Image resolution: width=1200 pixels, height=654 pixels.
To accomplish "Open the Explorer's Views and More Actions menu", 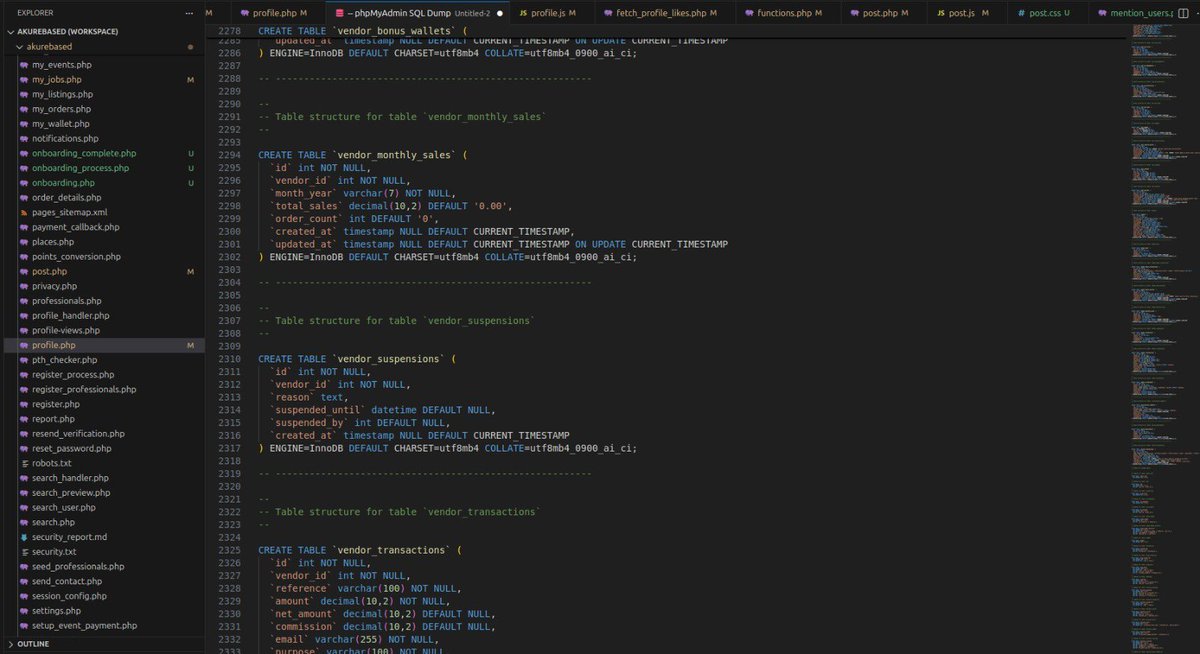I will click(187, 12).
